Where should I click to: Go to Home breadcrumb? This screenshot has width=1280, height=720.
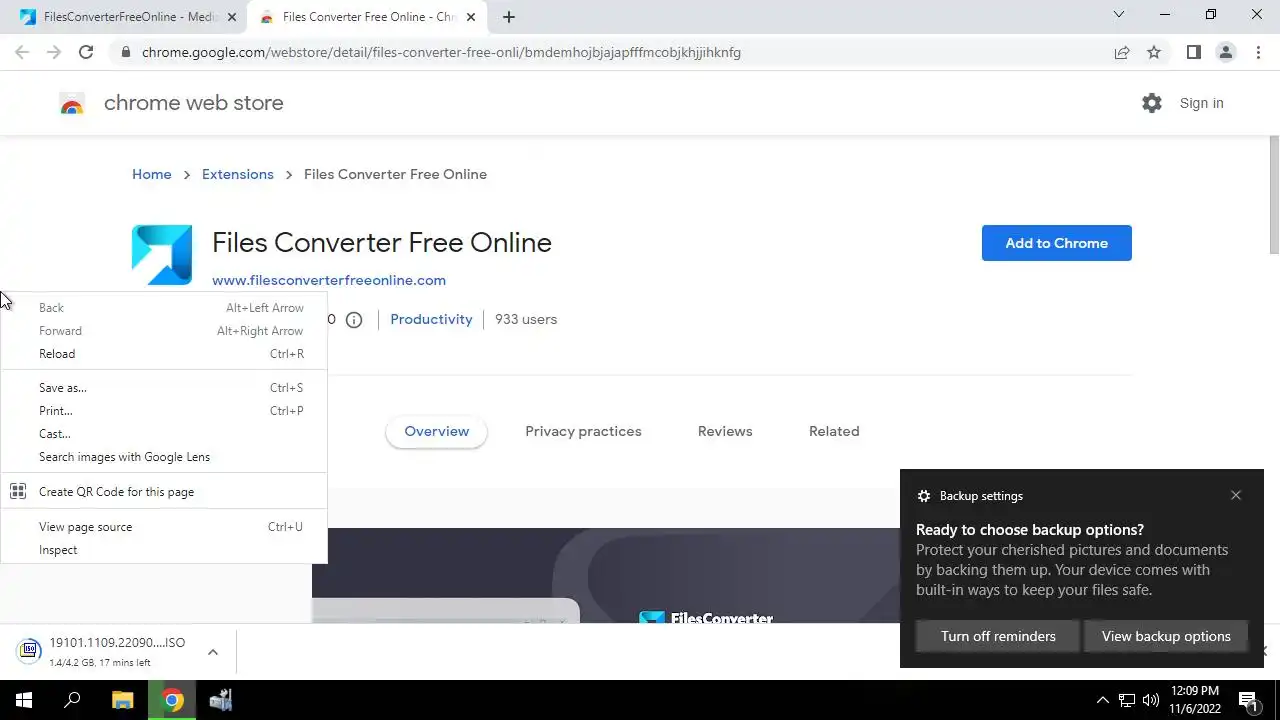(152, 174)
